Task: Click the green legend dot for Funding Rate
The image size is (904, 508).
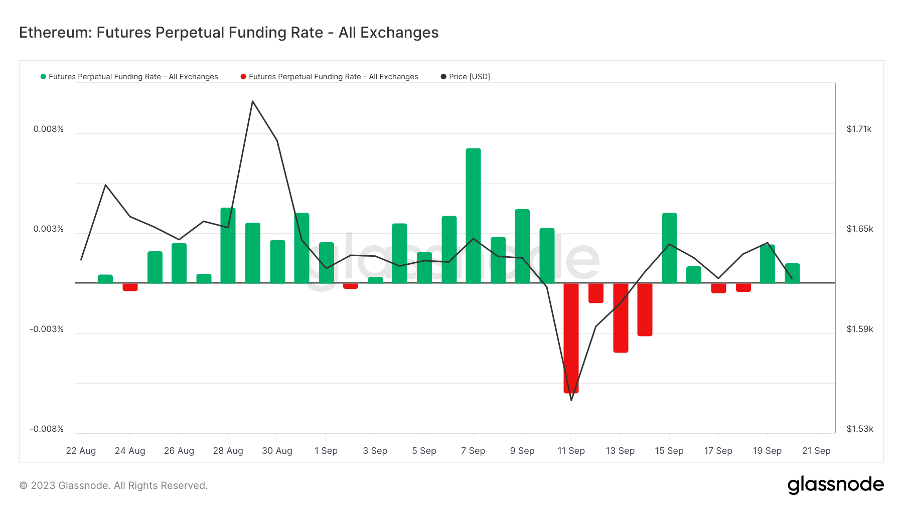Action: tap(43, 77)
